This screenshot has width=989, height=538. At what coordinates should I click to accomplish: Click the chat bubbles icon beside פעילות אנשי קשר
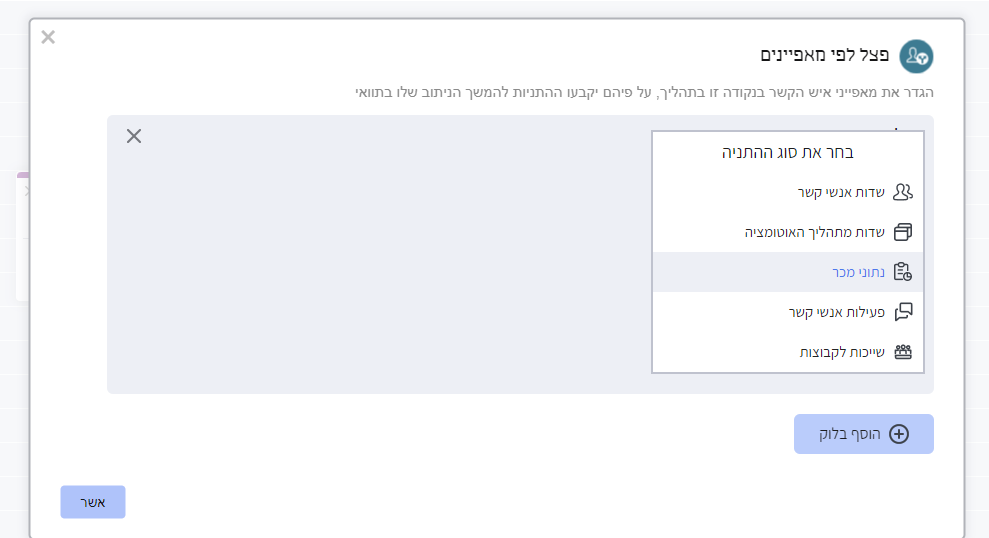tap(903, 312)
